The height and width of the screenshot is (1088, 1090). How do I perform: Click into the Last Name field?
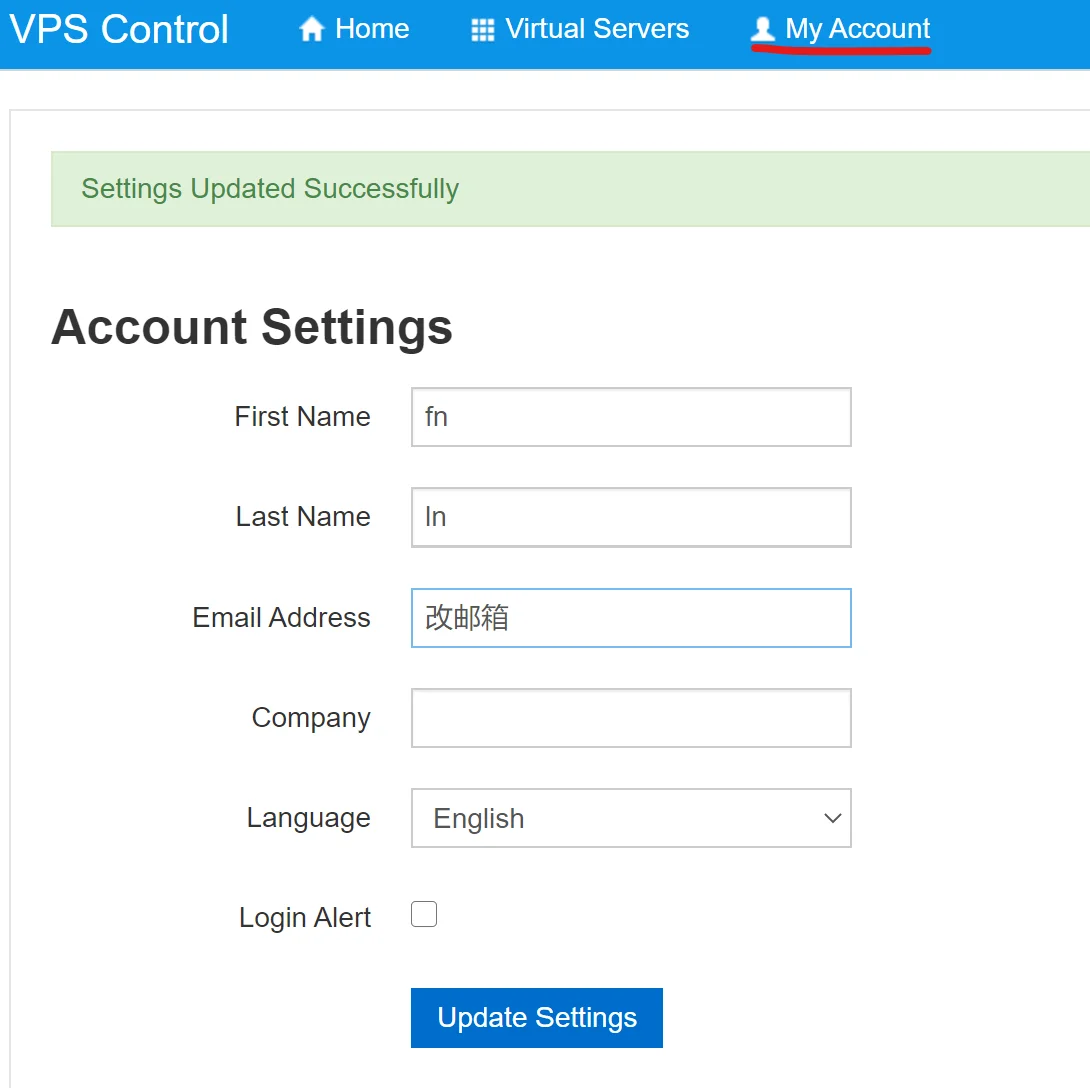tap(631, 517)
